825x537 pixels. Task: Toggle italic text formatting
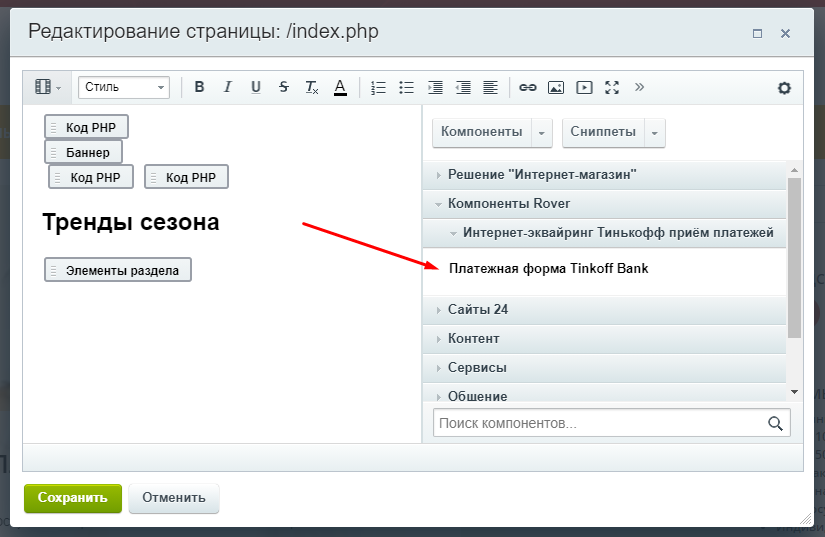click(227, 87)
